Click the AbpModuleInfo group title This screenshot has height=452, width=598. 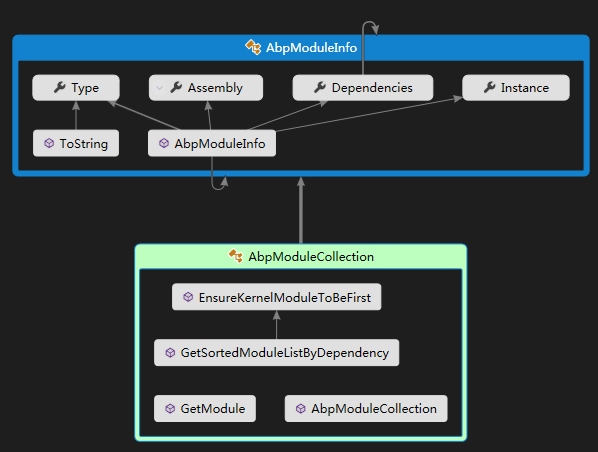pyautogui.click(x=311, y=48)
